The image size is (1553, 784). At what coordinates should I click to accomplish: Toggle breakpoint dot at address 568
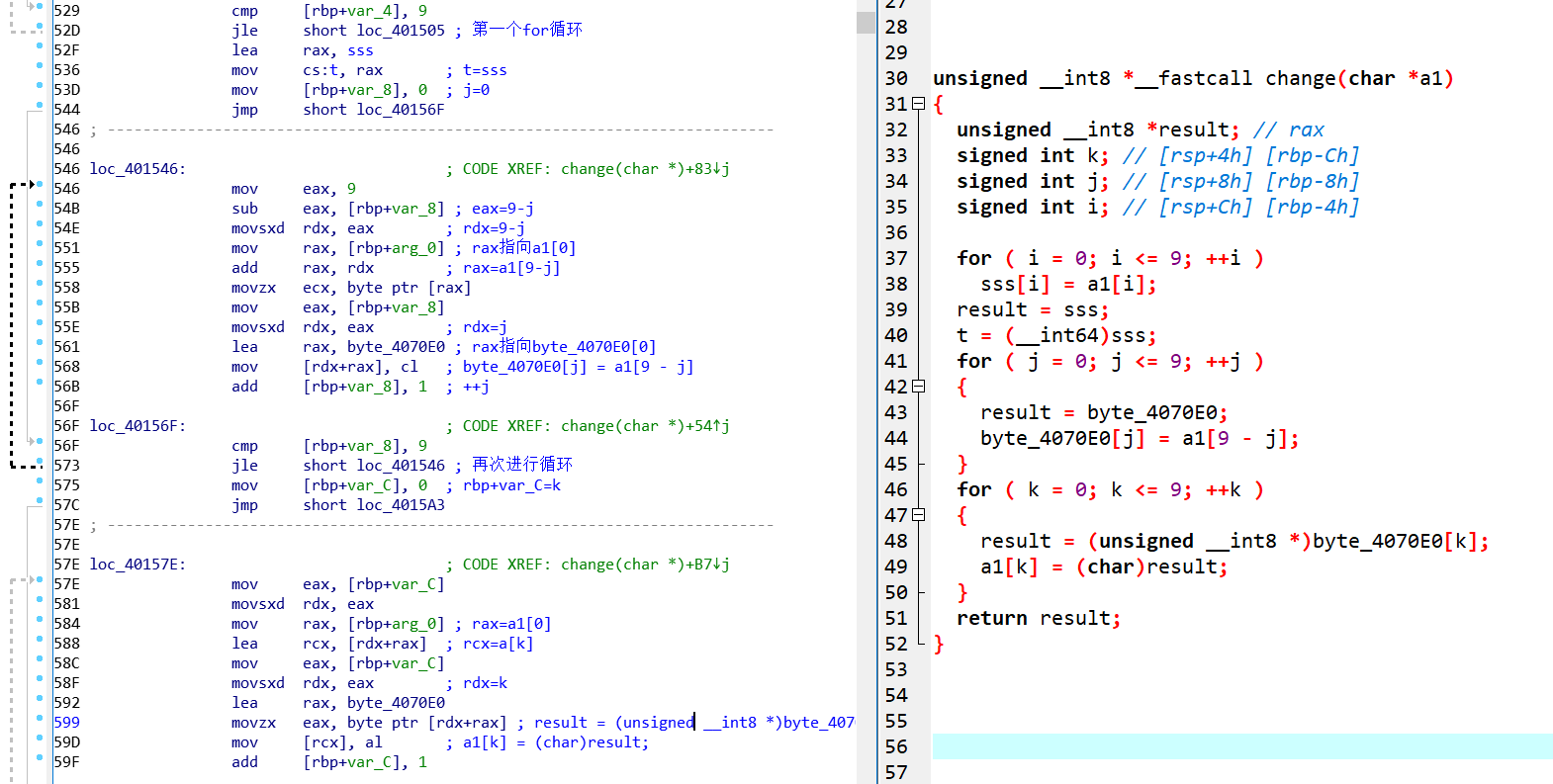click(x=40, y=362)
